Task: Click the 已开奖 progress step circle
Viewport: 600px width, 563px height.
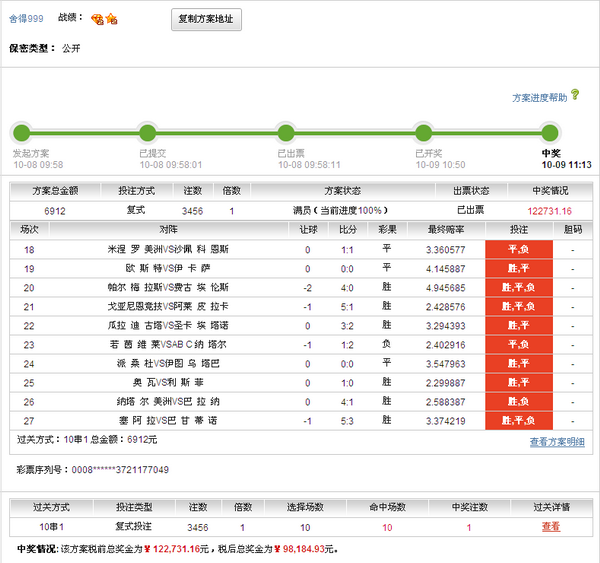Action: tap(423, 132)
